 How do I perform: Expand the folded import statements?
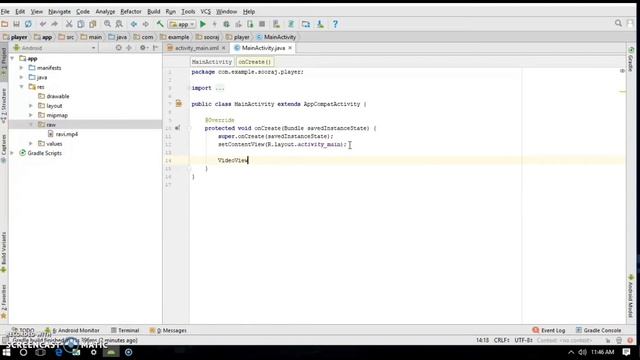(x=219, y=88)
